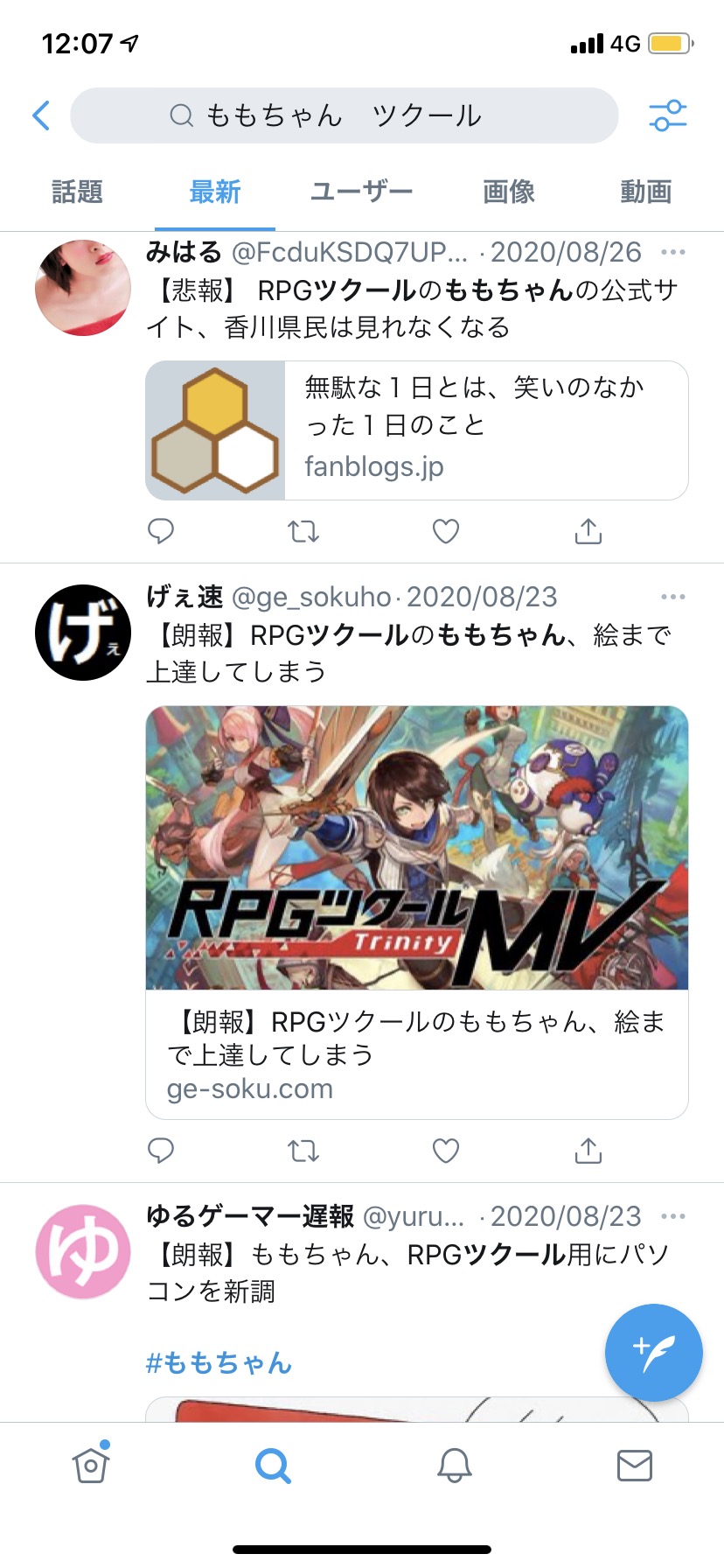This screenshot has height=1568, width=724.
Task: Like the げぇ速 tweet
Action: 446,1151
